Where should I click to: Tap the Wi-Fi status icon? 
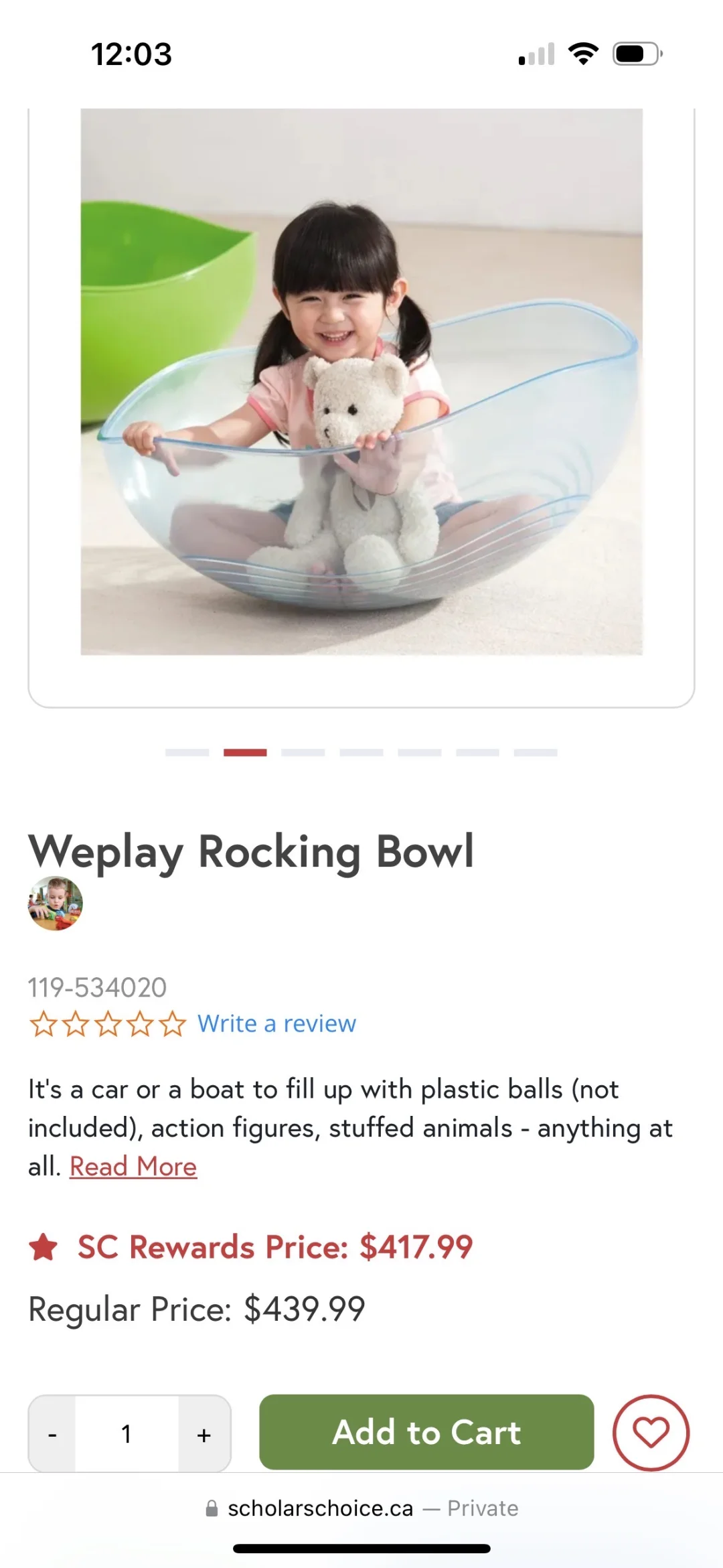click(583, 54)
